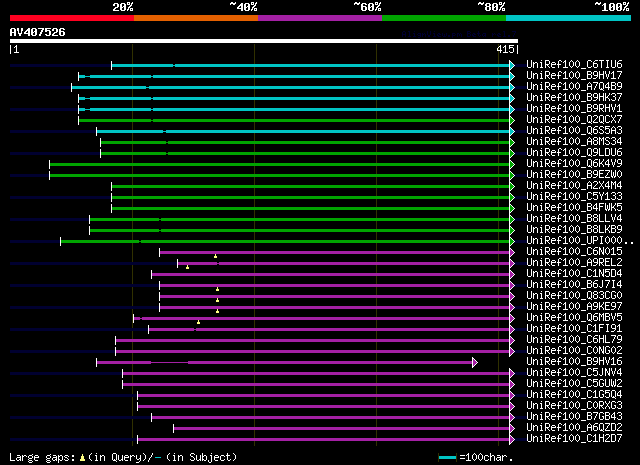
Task: Click the purple alignment bar for A6QZD2
Action: coord(342,429)
